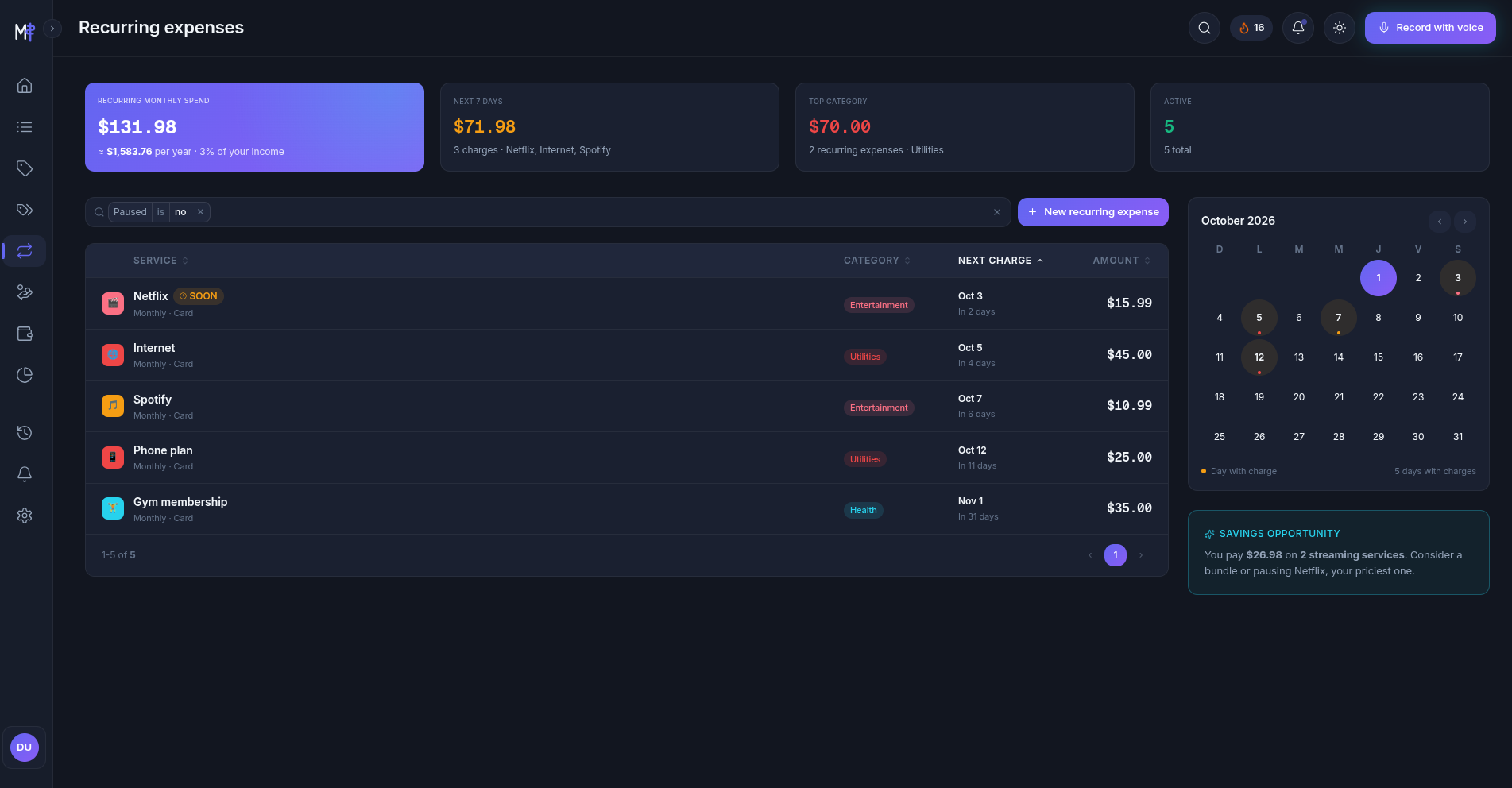Open the Phone plan row

[627, 458]
